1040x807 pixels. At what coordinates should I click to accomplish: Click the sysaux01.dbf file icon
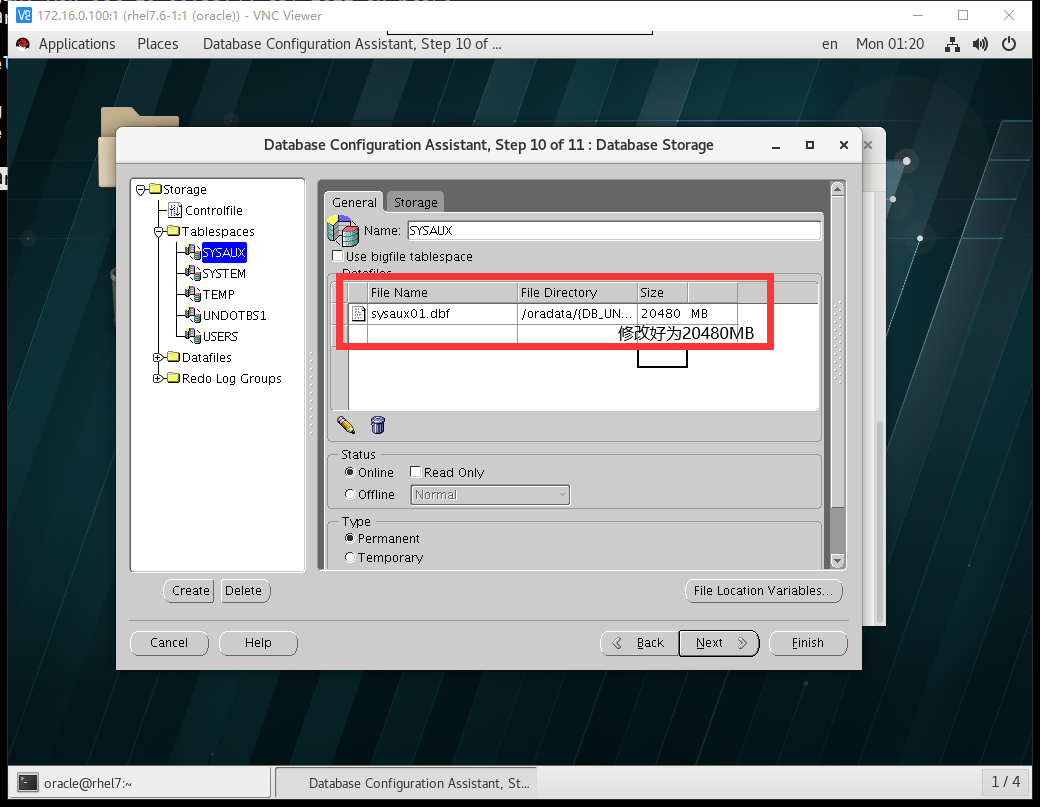[x=358, y=314]
